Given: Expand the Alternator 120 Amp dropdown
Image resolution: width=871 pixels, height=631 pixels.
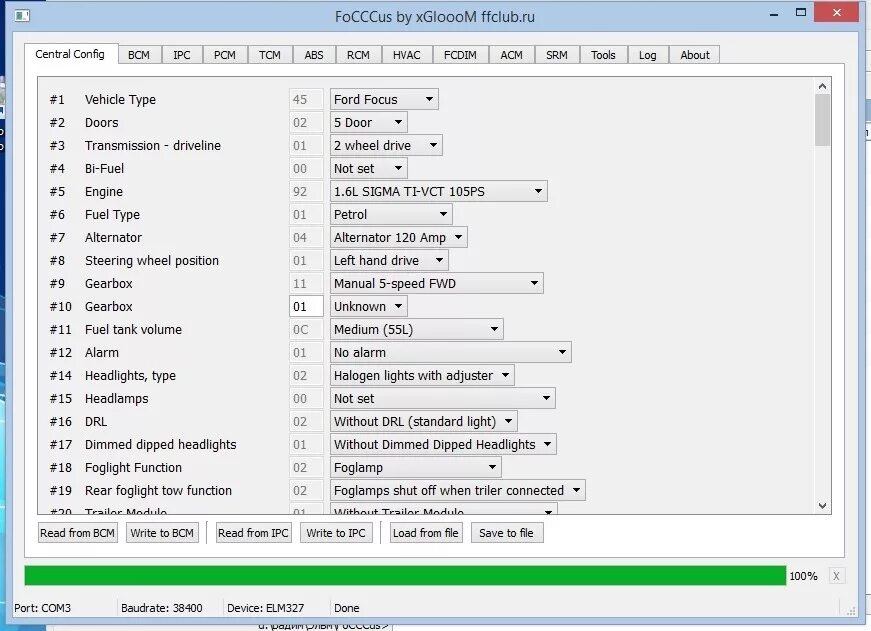Looking at the screenshot, I should coord(398,238).
